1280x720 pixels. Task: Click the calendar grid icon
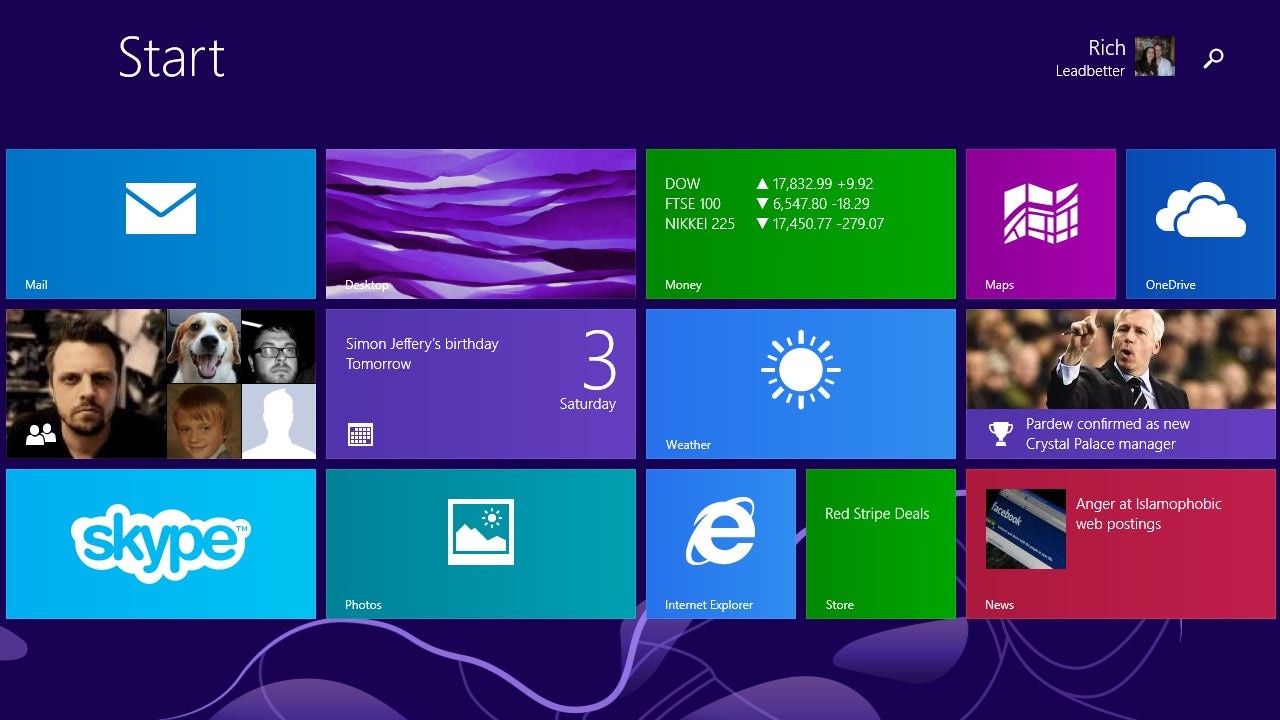click(360, 434)
